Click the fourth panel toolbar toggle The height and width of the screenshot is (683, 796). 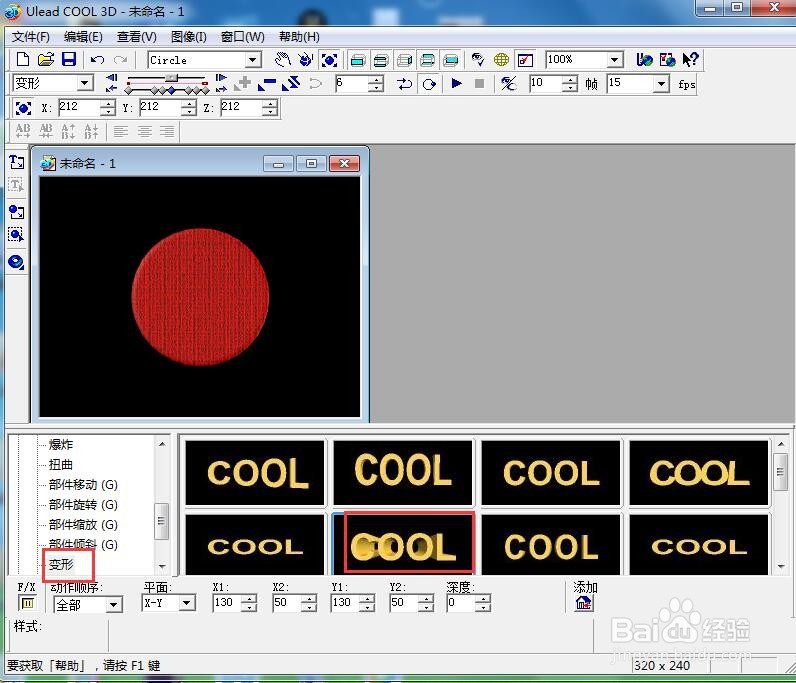click(x=427, y=60)
